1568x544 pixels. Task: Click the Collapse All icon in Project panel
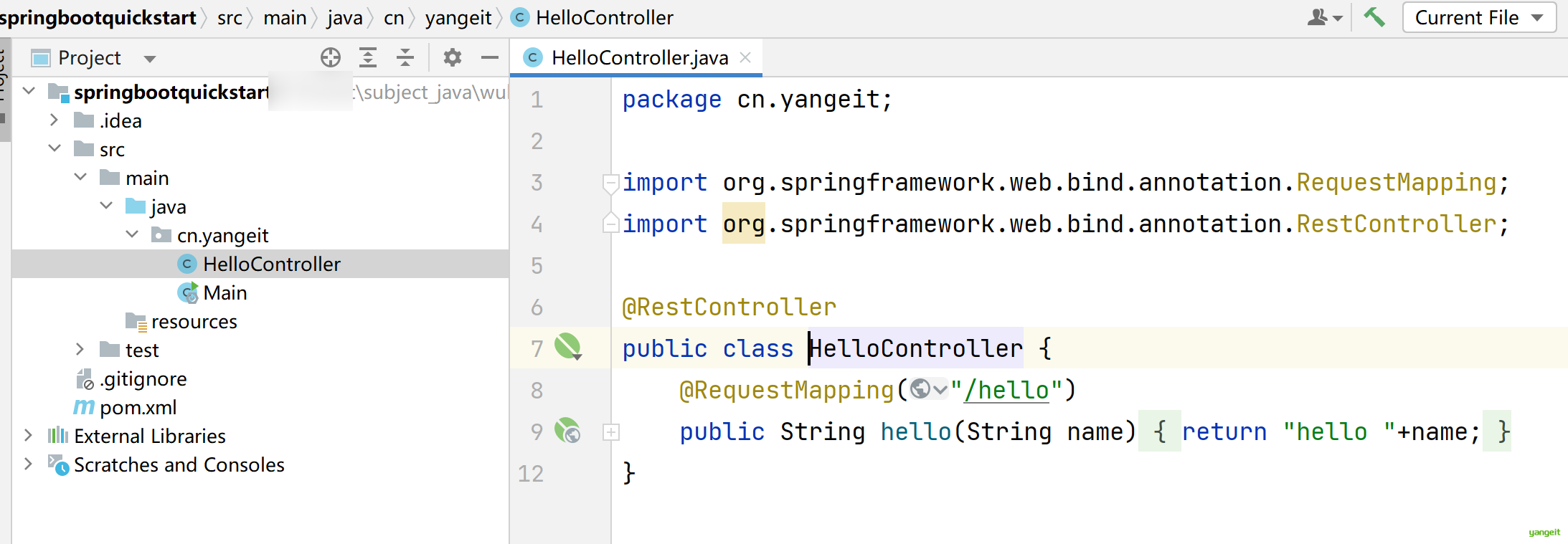[405, 57]
